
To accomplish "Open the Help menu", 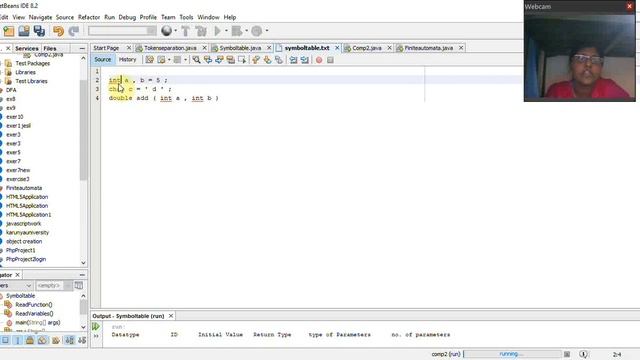I will point(230,17).
